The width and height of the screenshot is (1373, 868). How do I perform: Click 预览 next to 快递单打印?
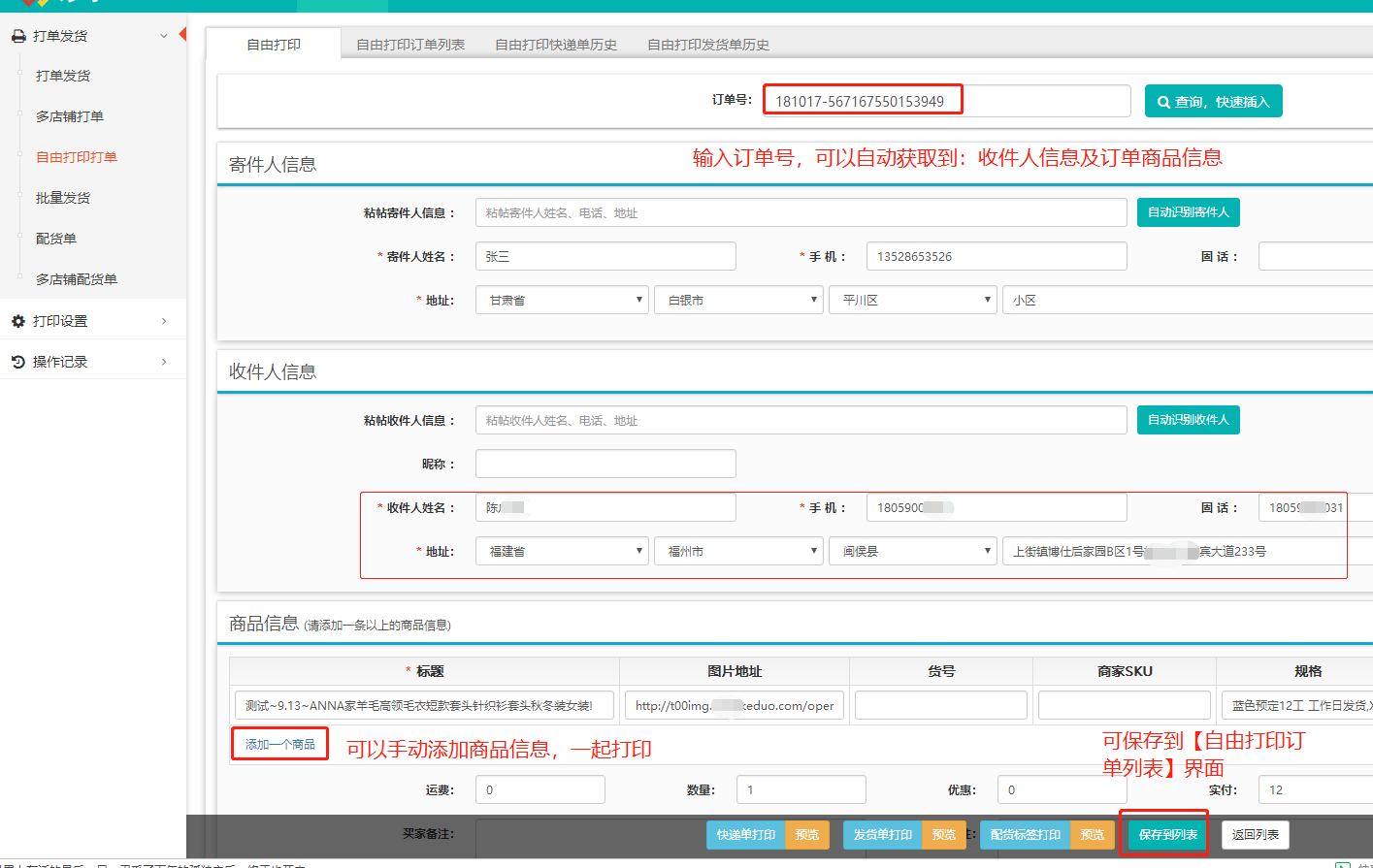coord(807,835)
